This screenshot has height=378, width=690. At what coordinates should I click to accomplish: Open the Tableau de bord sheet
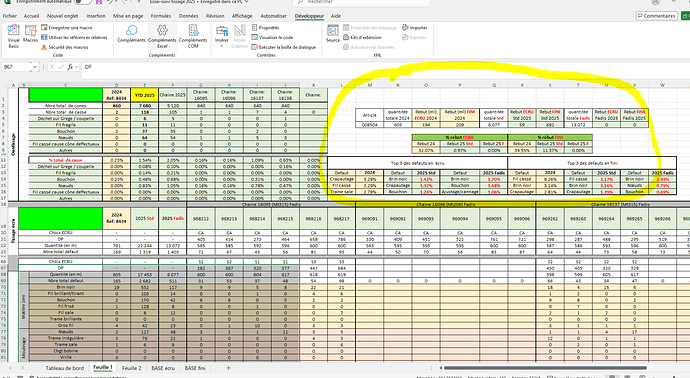(x=65, y=368)
